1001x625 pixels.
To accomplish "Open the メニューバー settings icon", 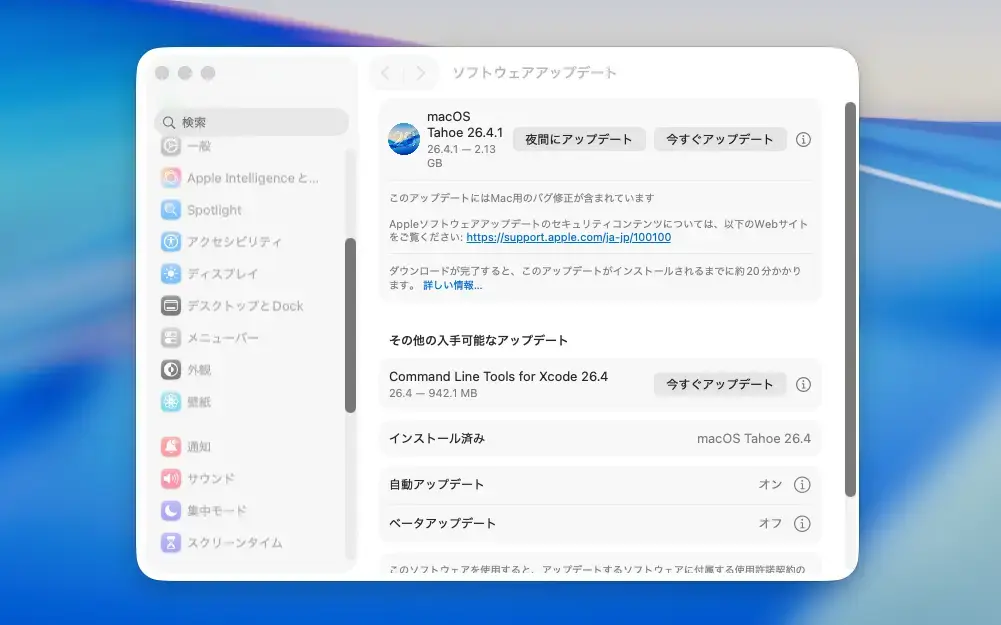I will click(170, 337).
